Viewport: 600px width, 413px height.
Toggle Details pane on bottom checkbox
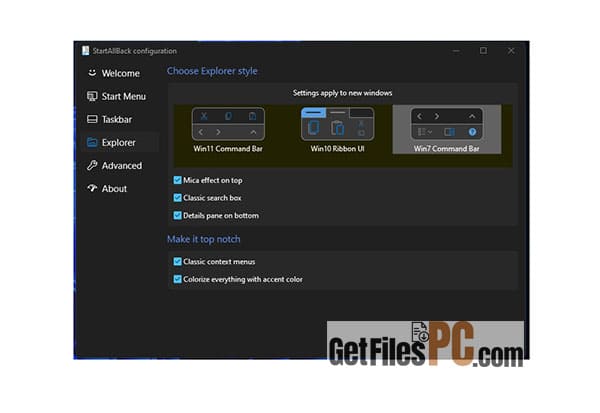178,215
